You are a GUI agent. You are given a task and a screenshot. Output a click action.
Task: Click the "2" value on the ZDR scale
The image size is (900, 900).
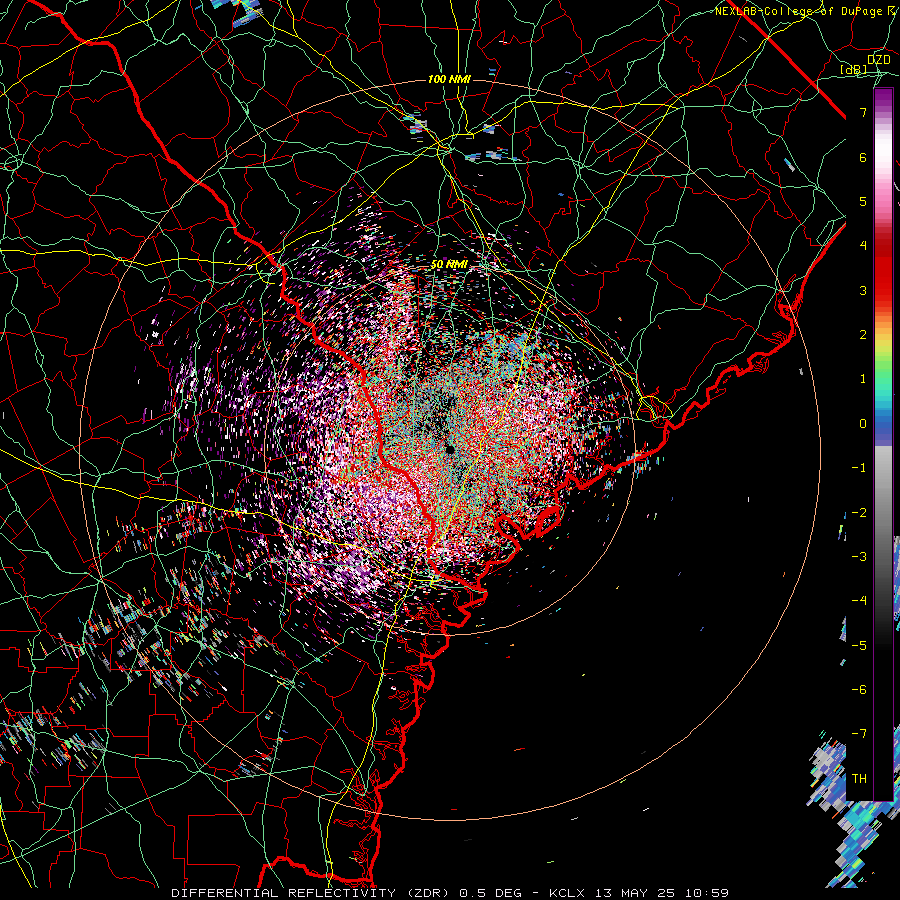tap(863, 335)
